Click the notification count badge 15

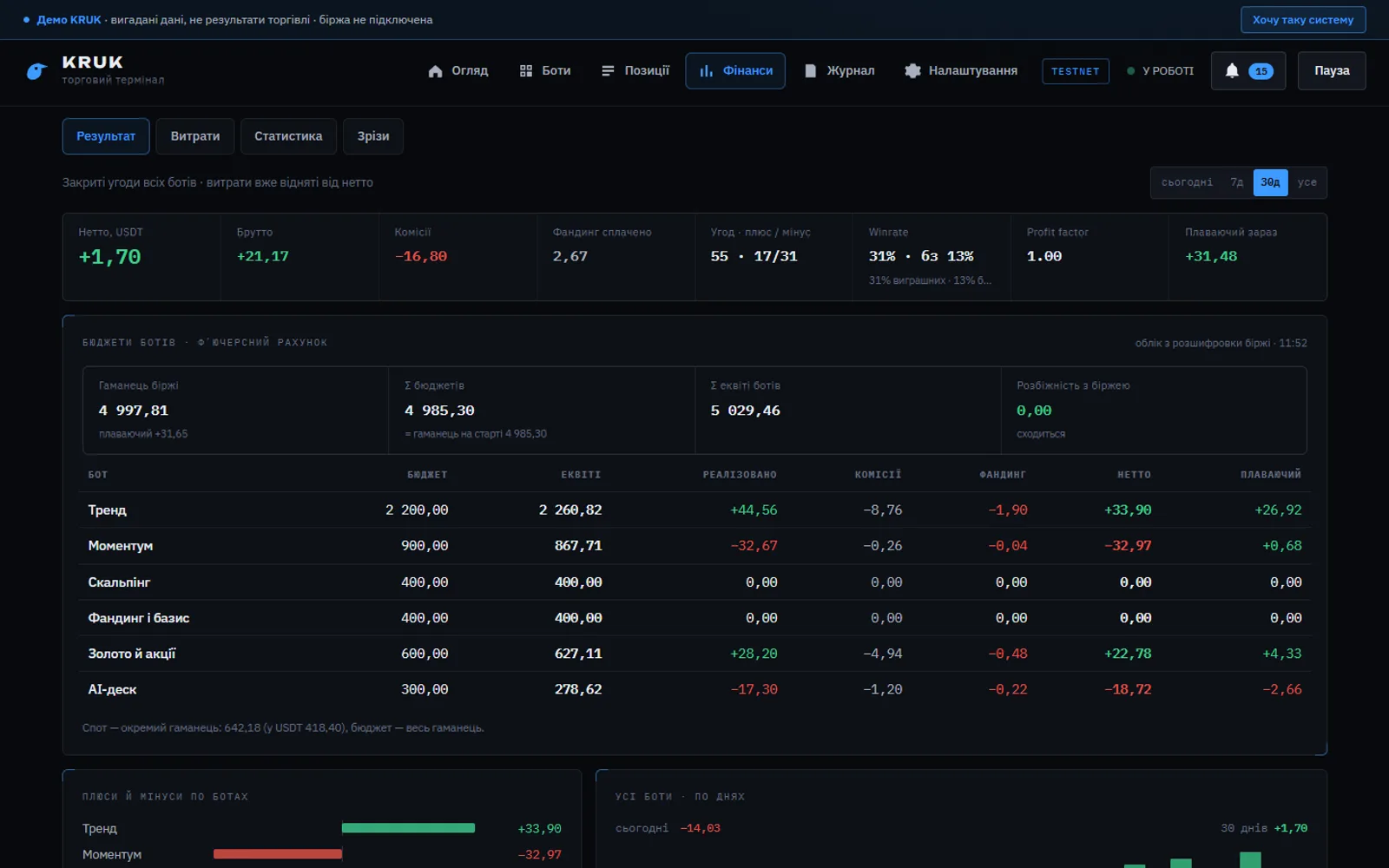(x=1261, y=71)
